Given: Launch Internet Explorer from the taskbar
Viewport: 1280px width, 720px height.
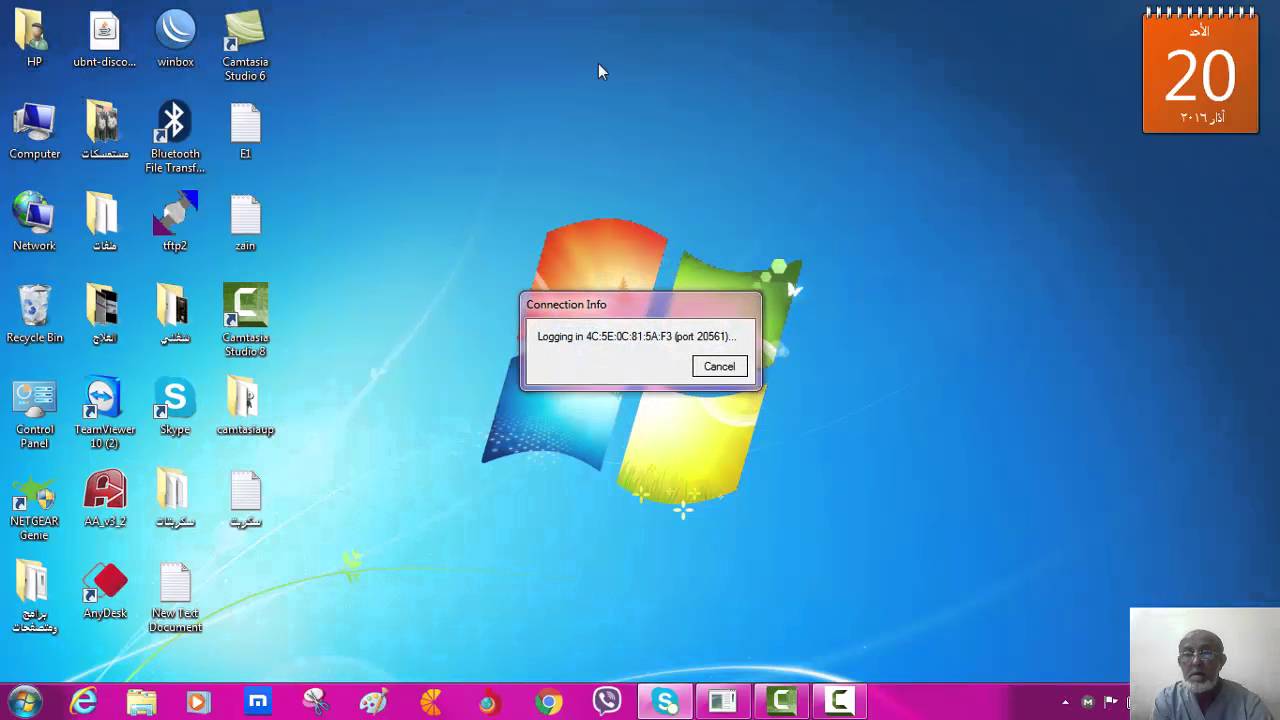Looking at the screenshot, I should (x=84, y=702).
